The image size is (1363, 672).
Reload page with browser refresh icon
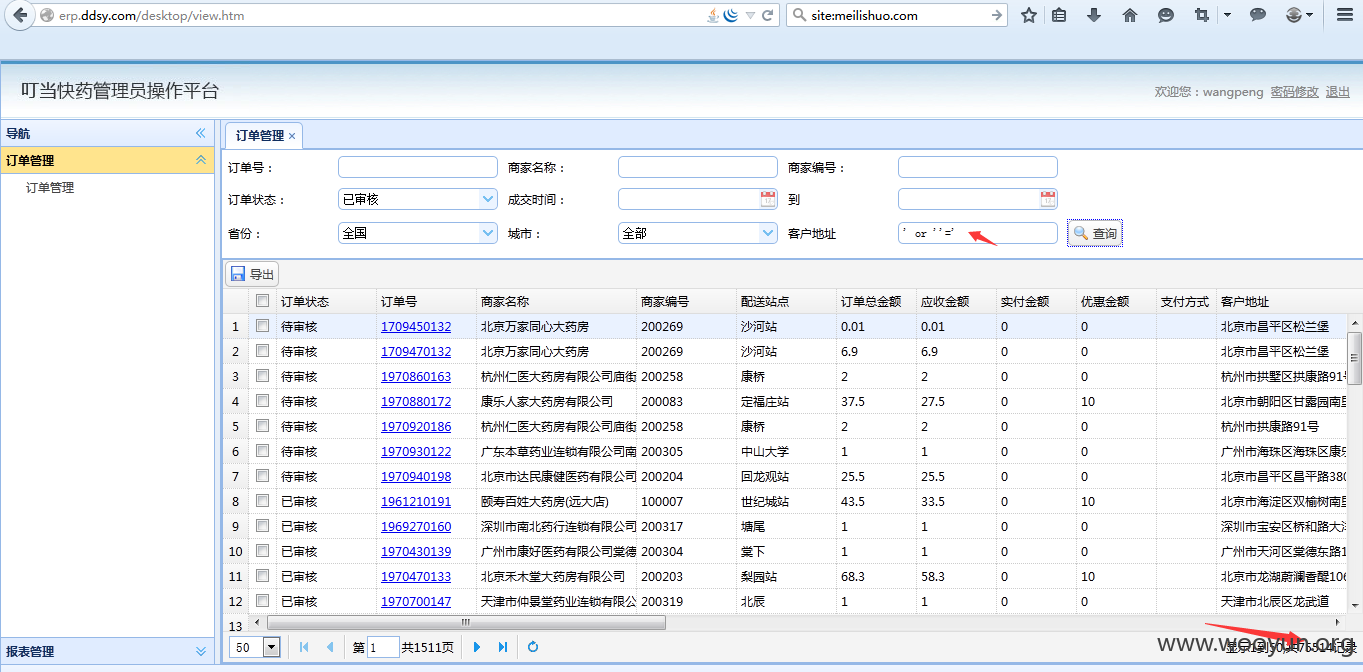point(768,15)
